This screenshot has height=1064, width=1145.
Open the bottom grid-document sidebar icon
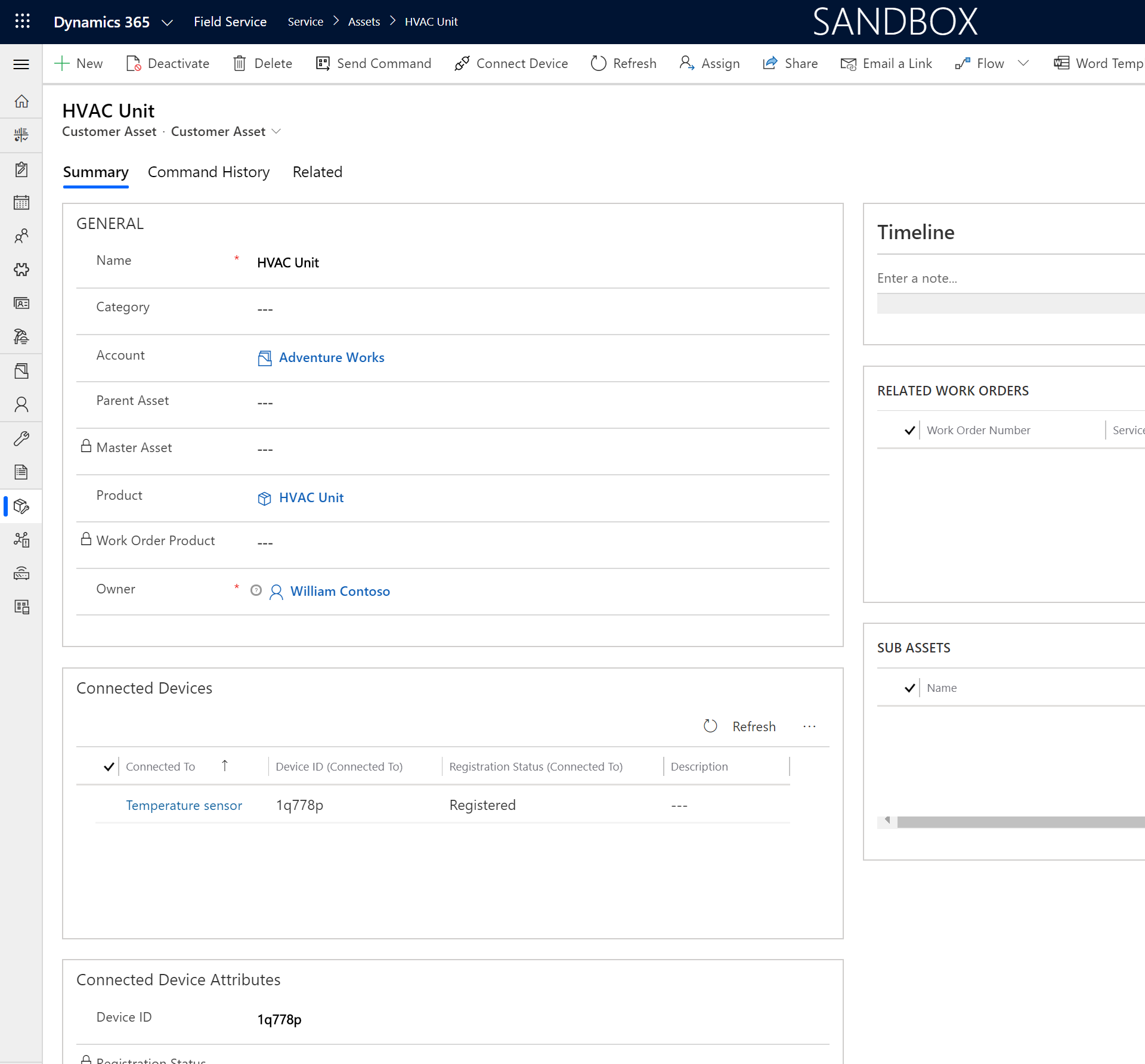coord(21,607)
